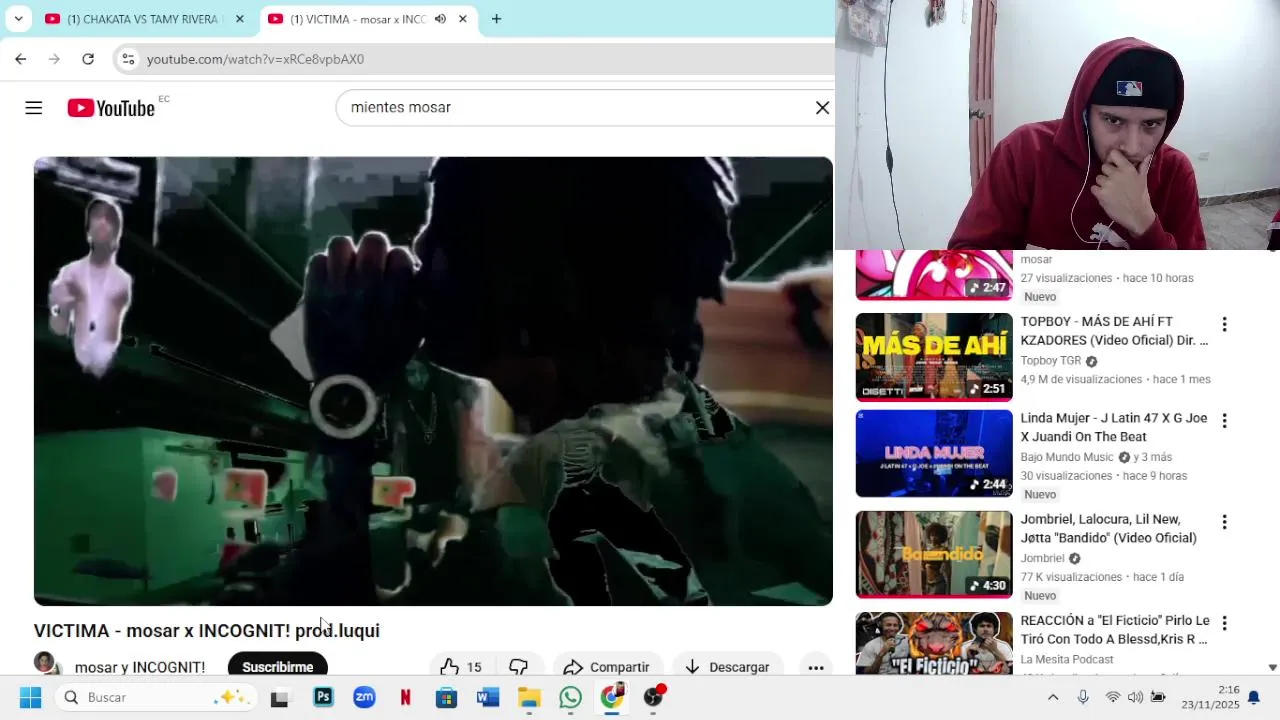The width and height of the screenshot is (1280, 720).
Task: Open File Explorer from the taskbar
Action: [x=529, y=697]
